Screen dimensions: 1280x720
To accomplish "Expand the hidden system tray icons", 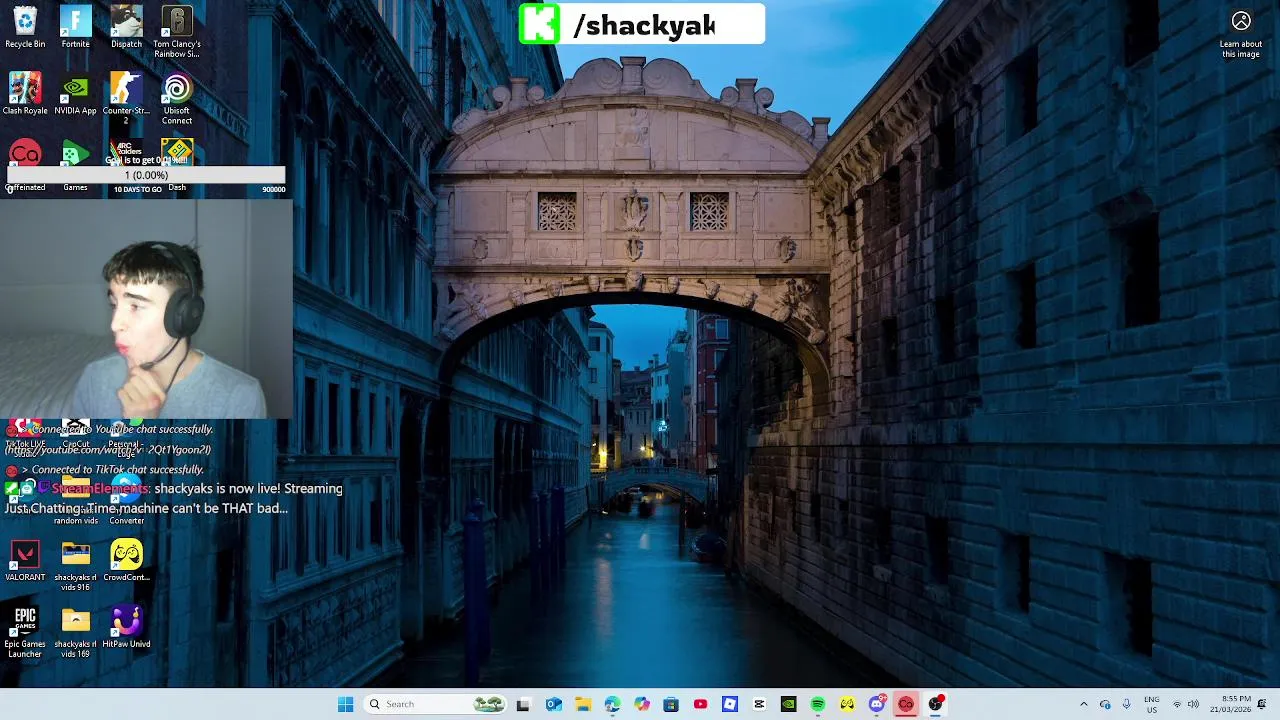I will (x=1083, y=704).
